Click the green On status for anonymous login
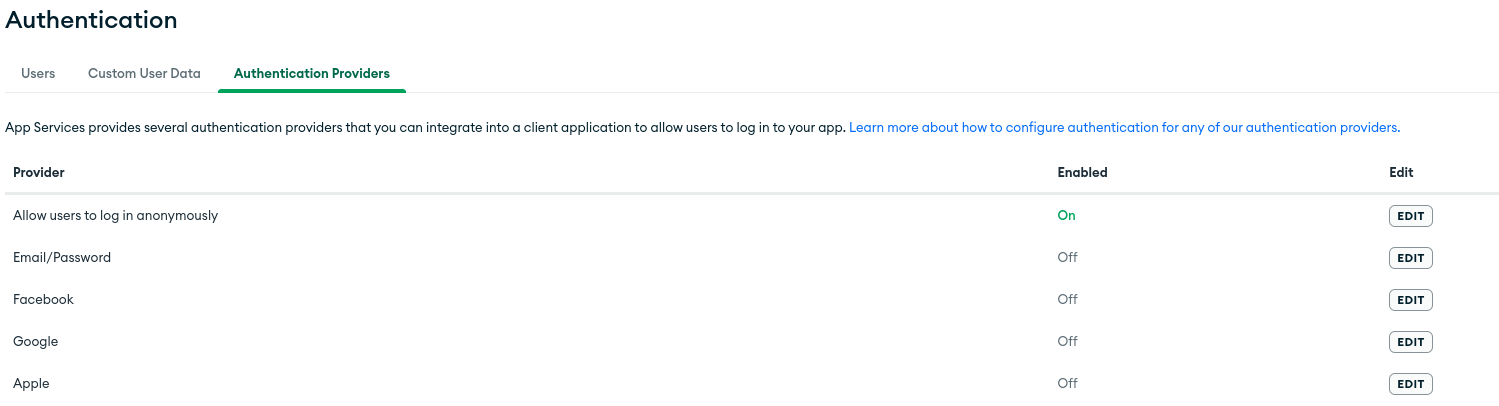 point(1066,215)
